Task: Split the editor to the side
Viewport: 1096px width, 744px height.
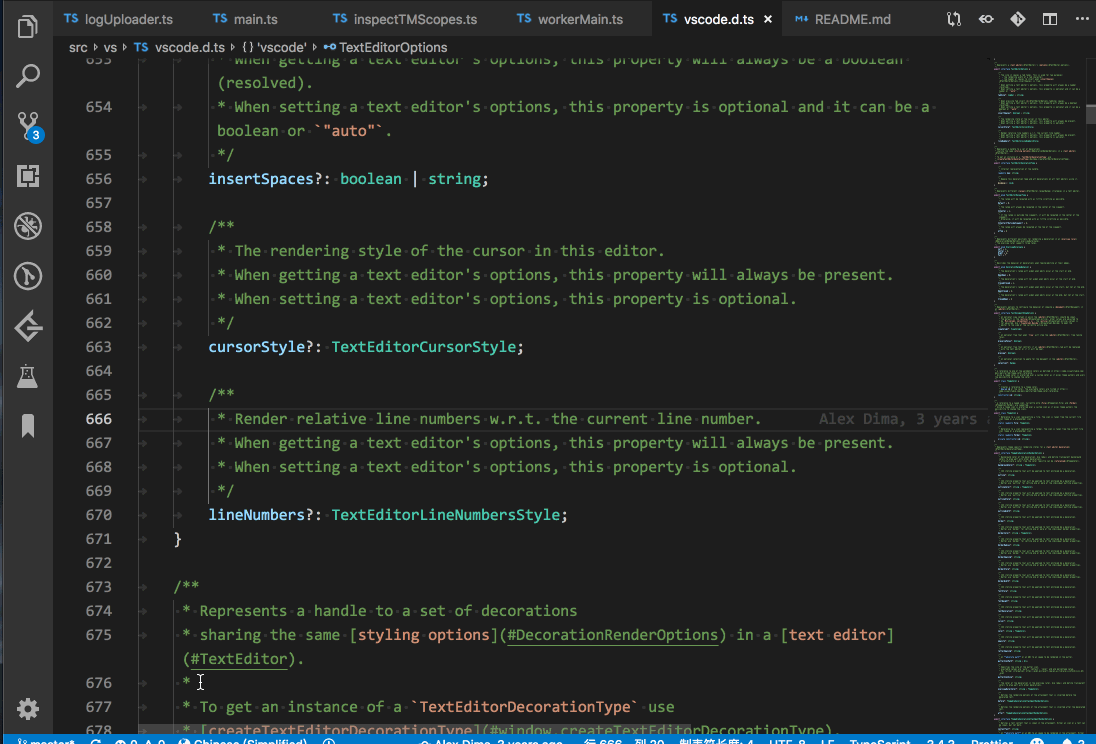Action: click(x=1050, y=19)
